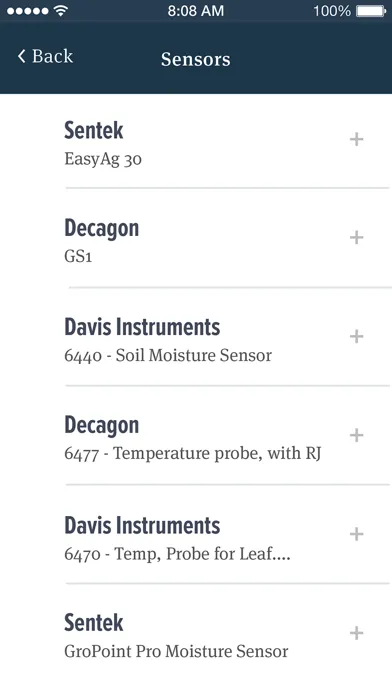Add the Sentek EasyAg 30 sensor plus icon
The image size is (392, 696).
pos(356,139)
